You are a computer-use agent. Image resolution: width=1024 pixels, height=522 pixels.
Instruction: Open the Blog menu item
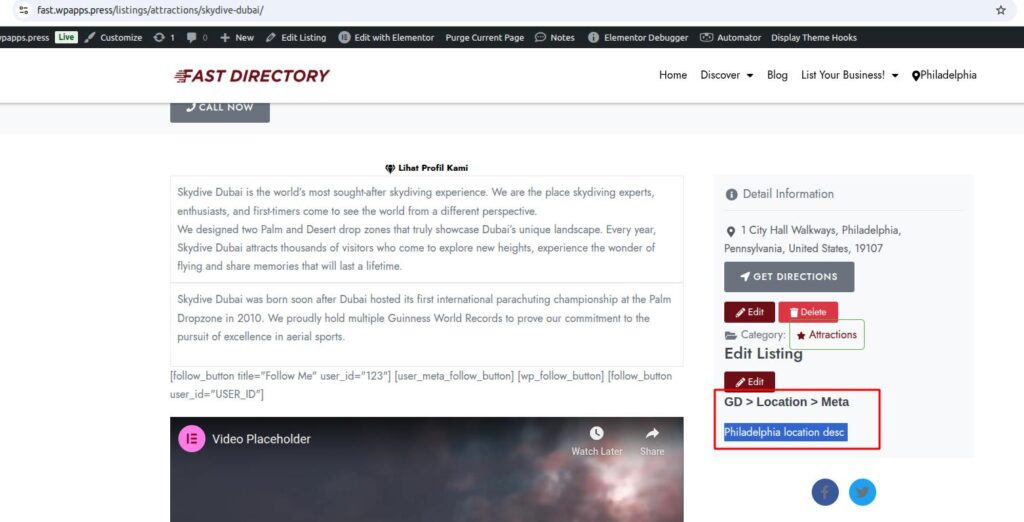(777, 75)
